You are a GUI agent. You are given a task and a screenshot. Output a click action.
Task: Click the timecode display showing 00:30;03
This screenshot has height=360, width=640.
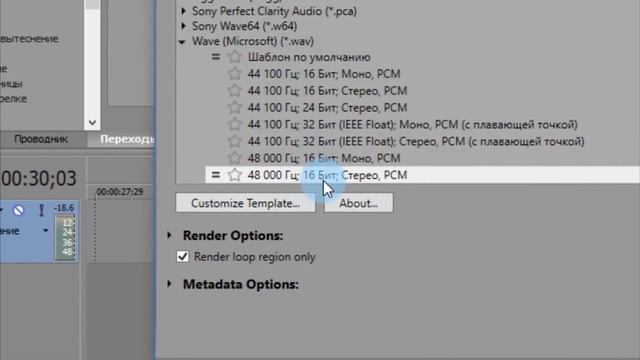click(38, 178)
